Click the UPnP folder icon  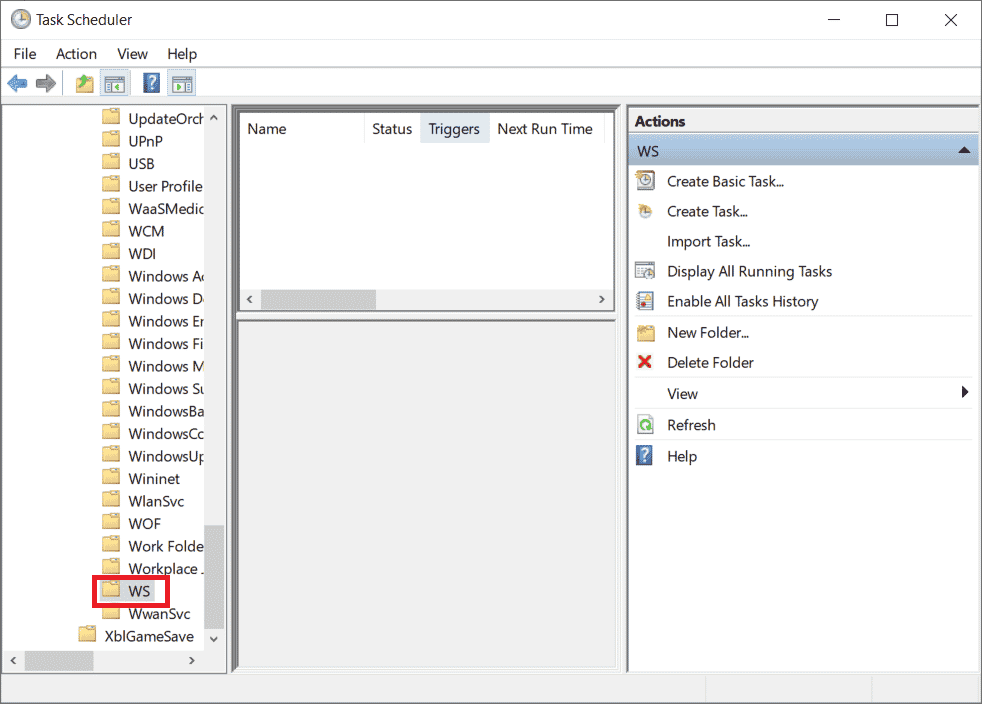tap(111, 139)
